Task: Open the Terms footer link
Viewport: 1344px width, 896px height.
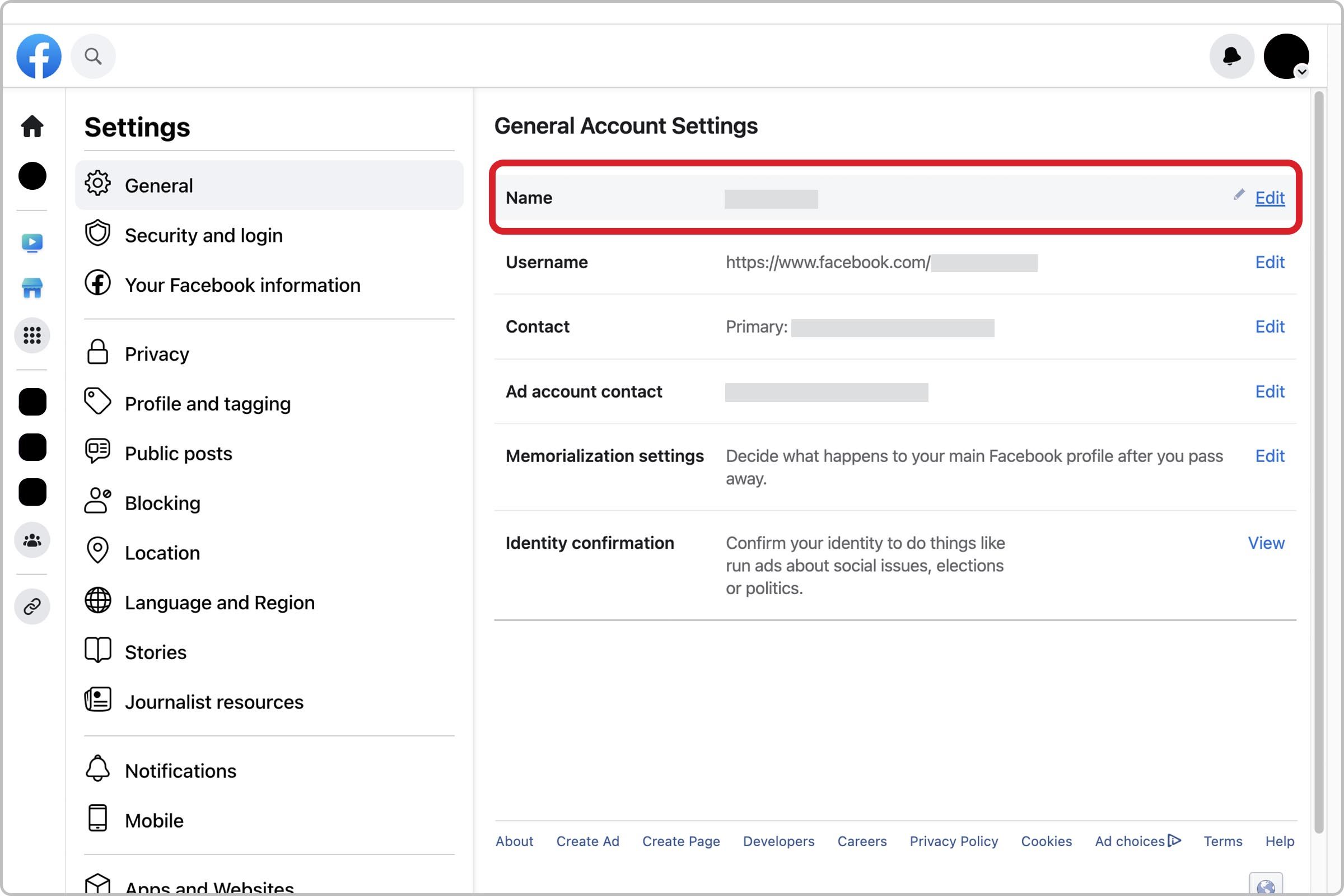Action: click(x=1223, y=842)
